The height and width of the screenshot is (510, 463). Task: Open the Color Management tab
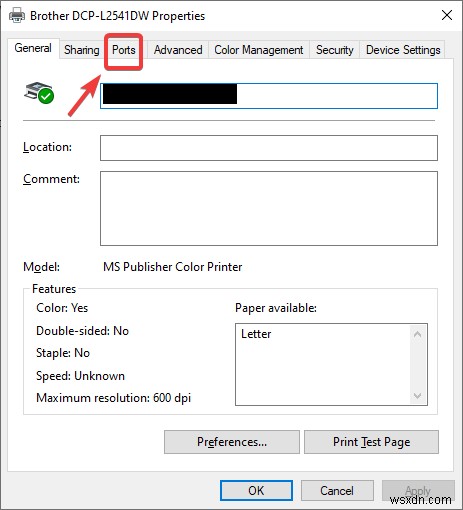pyautogui.click(x=259, y=50)
